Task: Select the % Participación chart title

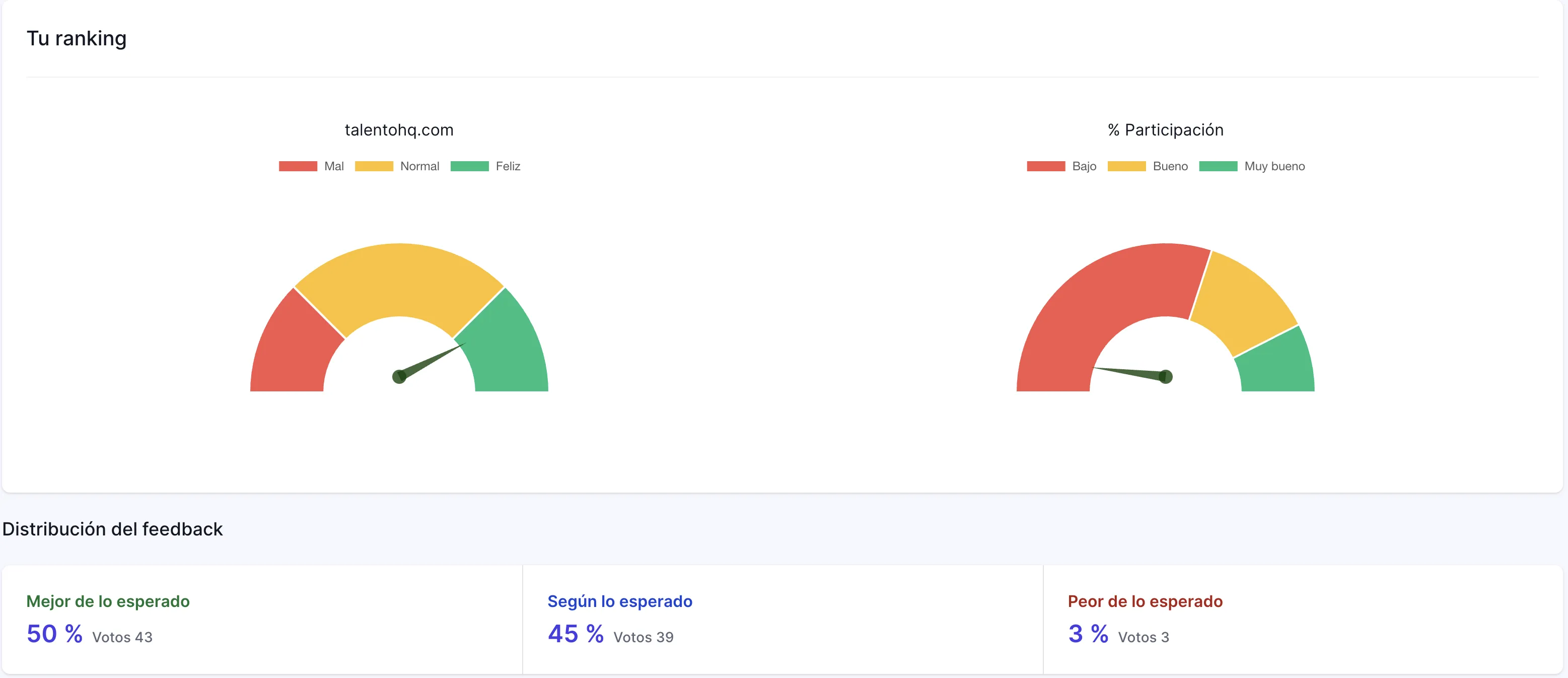Action: pos(1165,129)
